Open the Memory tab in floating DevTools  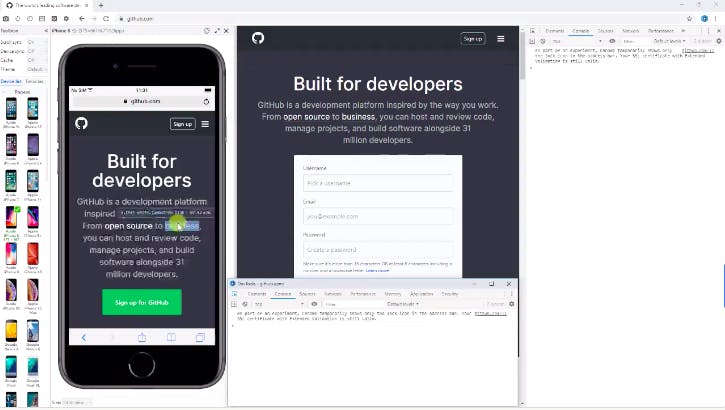coord(393,294)
